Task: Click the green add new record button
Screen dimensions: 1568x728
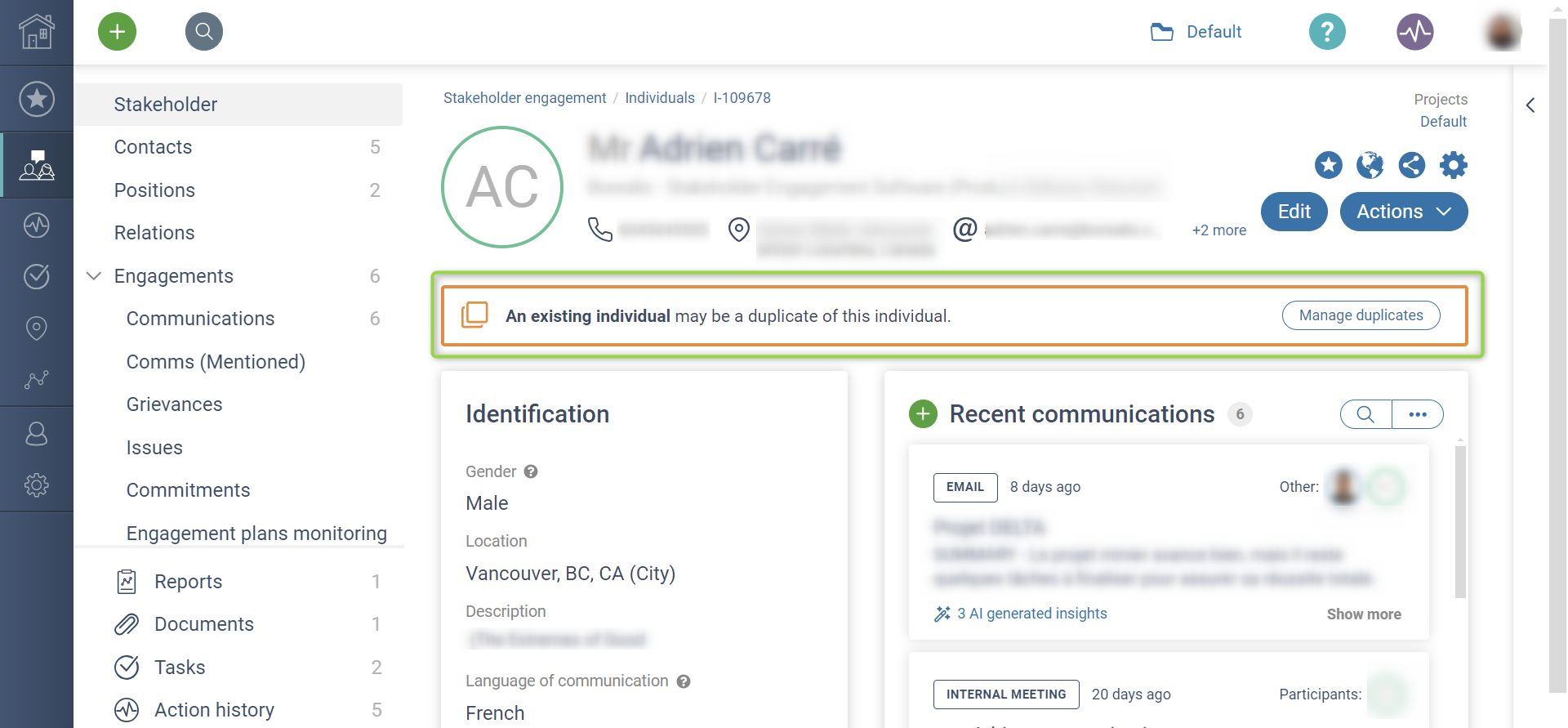Action: (118, 32)
